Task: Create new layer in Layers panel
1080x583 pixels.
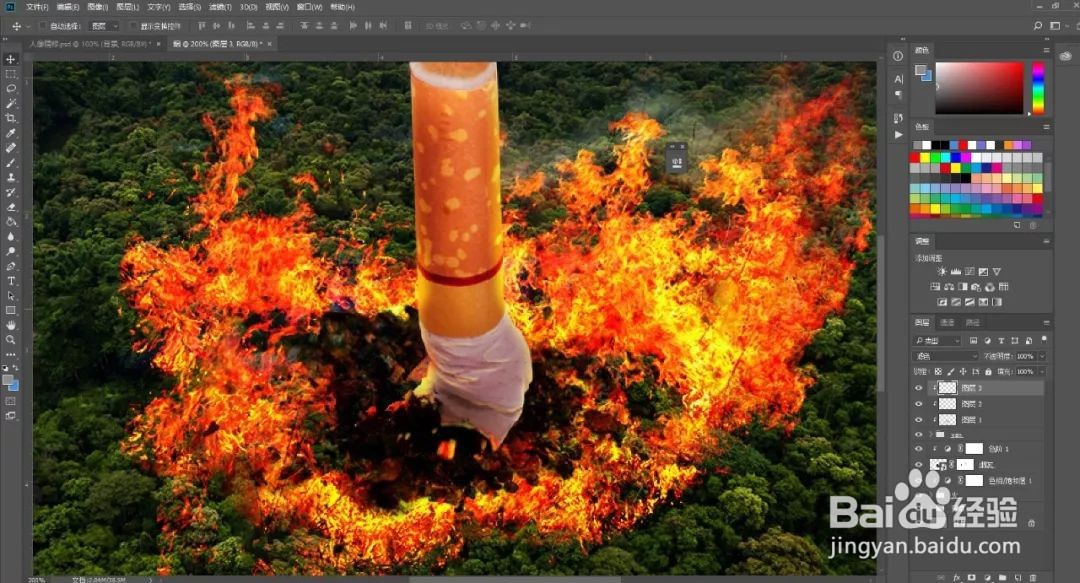Action: (x=1017, y=577)
